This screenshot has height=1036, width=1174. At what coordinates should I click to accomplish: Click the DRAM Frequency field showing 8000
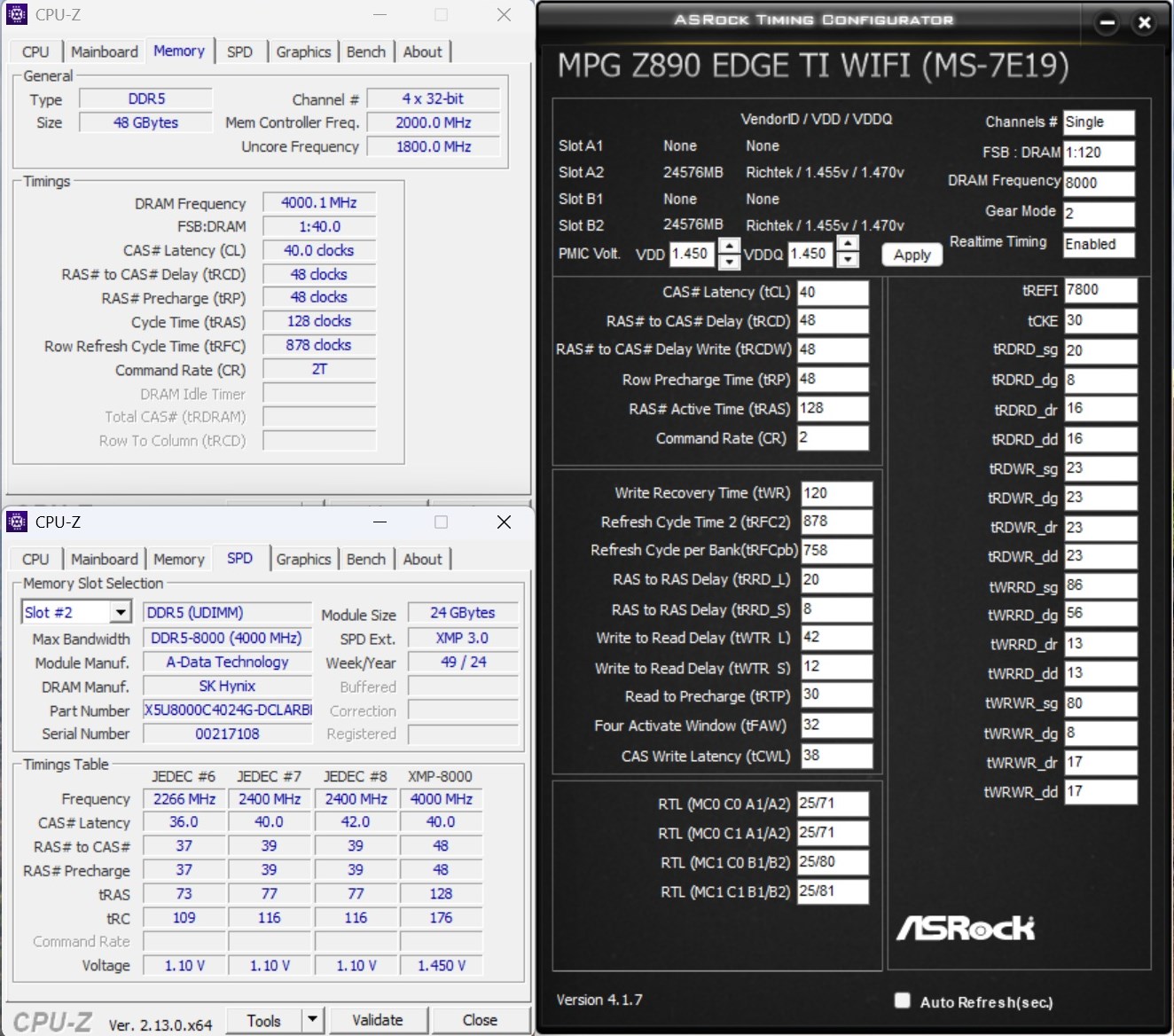[1099, 183]
